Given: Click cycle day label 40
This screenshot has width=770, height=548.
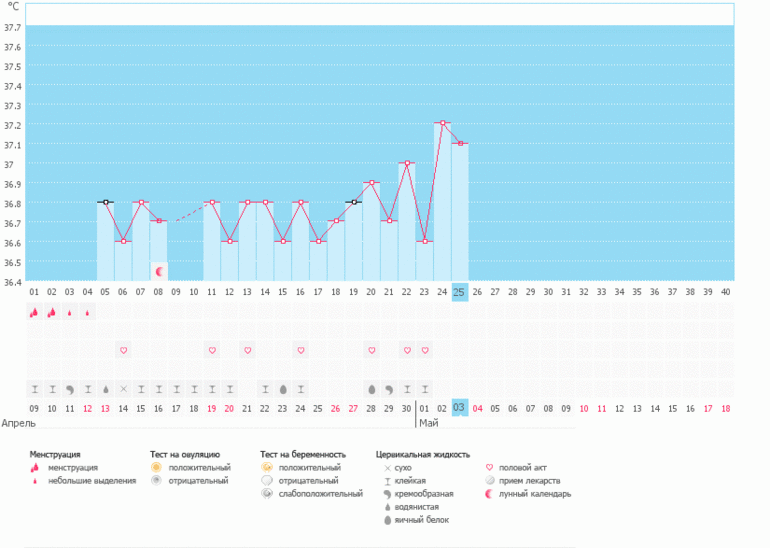Looking at the screenshot, I should [725, 292].
